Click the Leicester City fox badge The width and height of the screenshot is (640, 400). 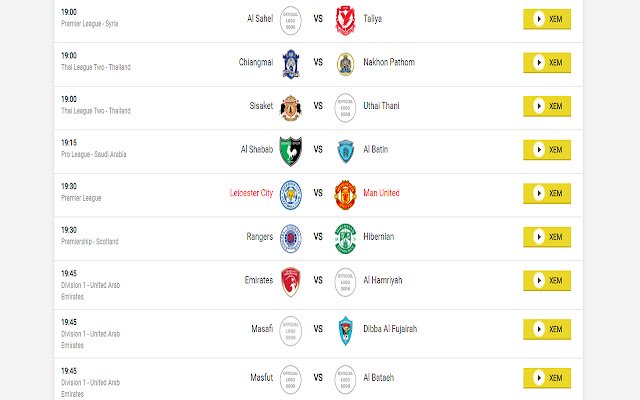coord(291,195)
